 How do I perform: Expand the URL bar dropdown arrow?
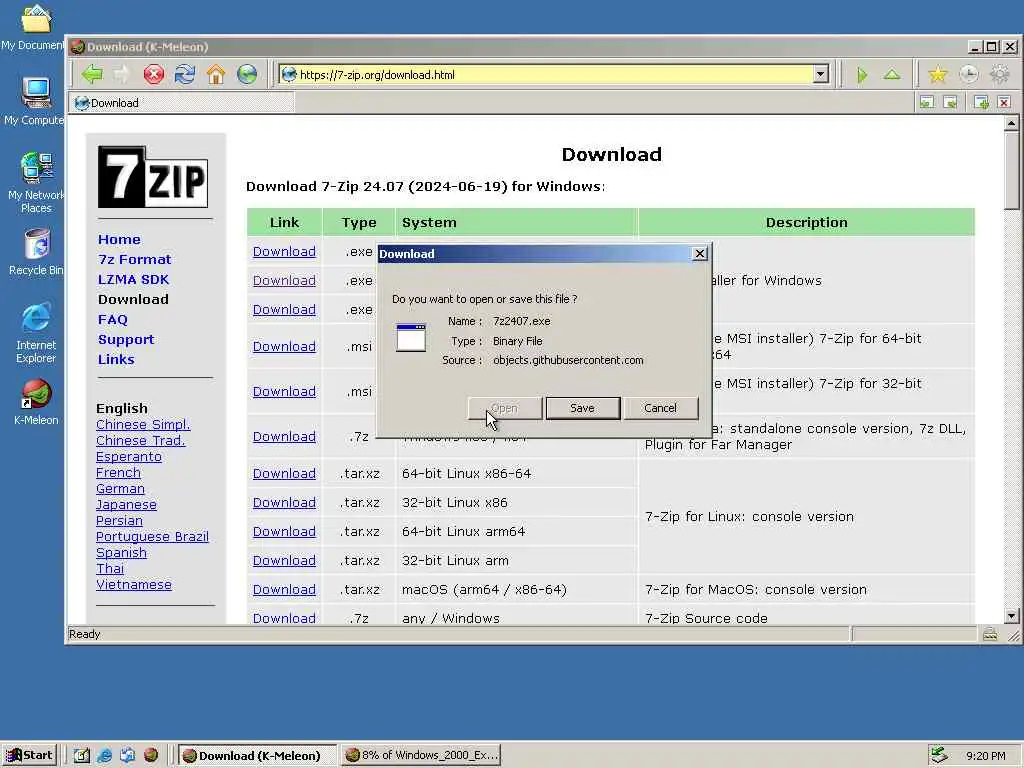pos(821,74)
